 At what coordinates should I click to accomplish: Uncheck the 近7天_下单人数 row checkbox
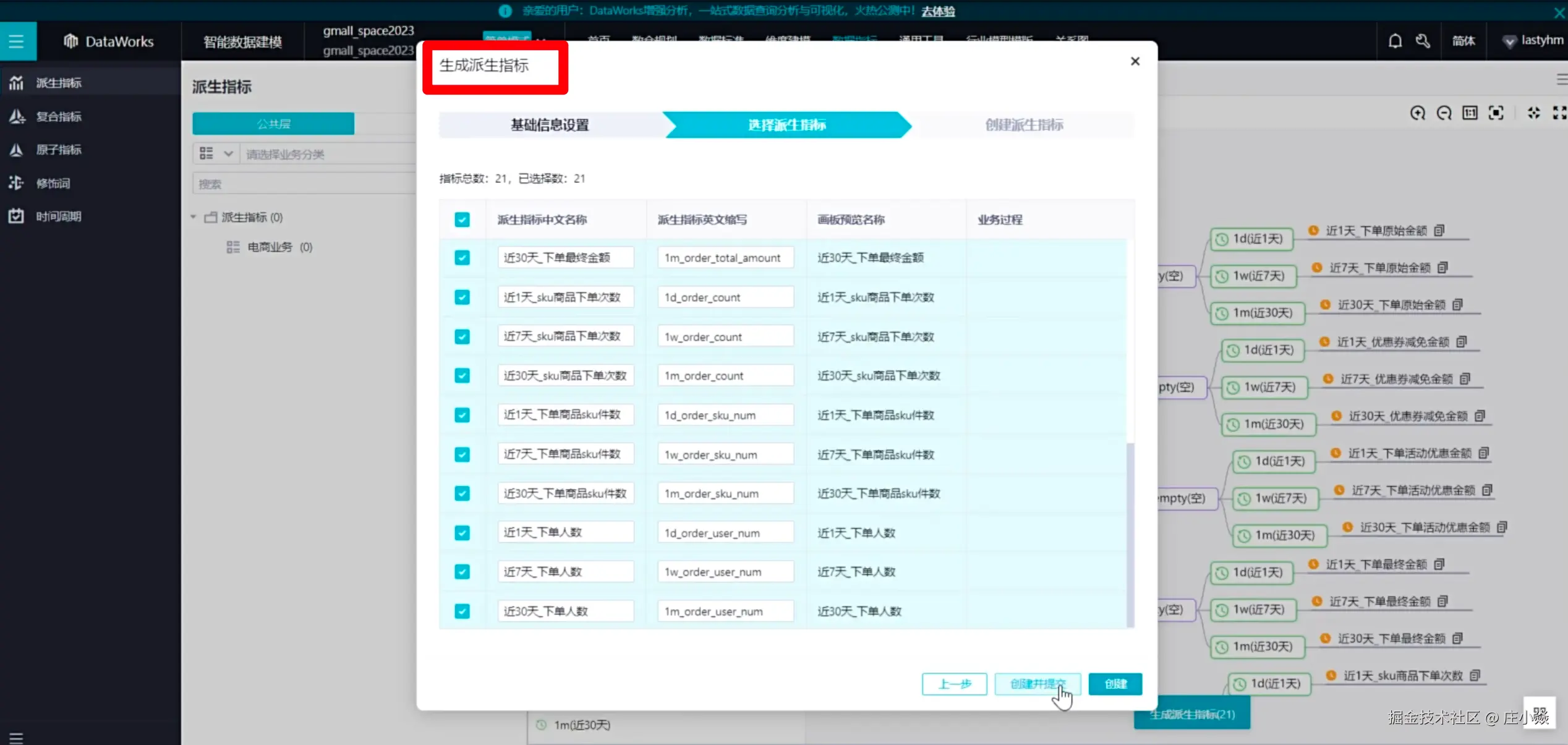(x=462, y=572)
